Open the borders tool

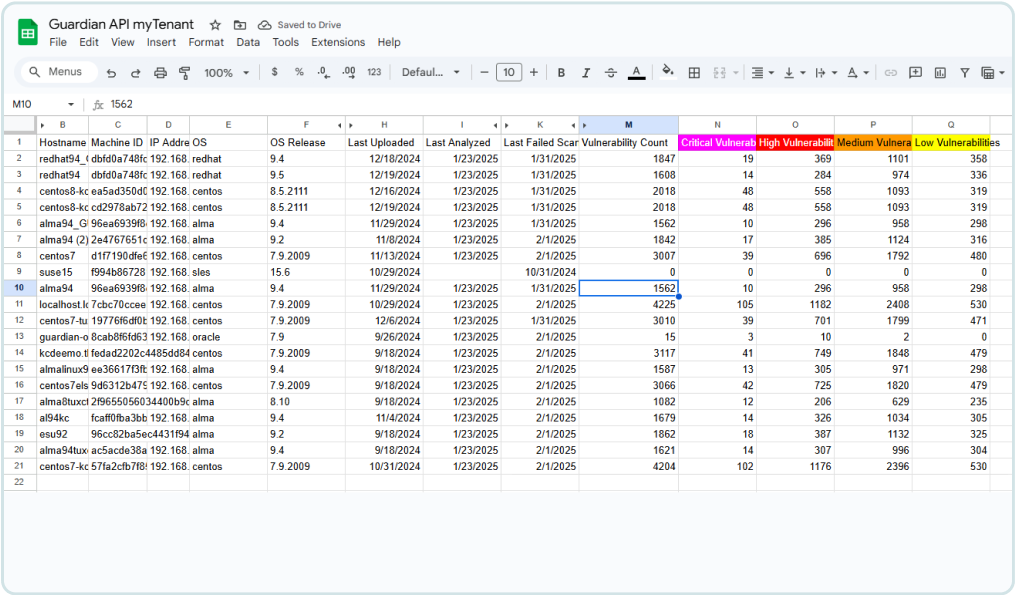(x=692, y=73)
